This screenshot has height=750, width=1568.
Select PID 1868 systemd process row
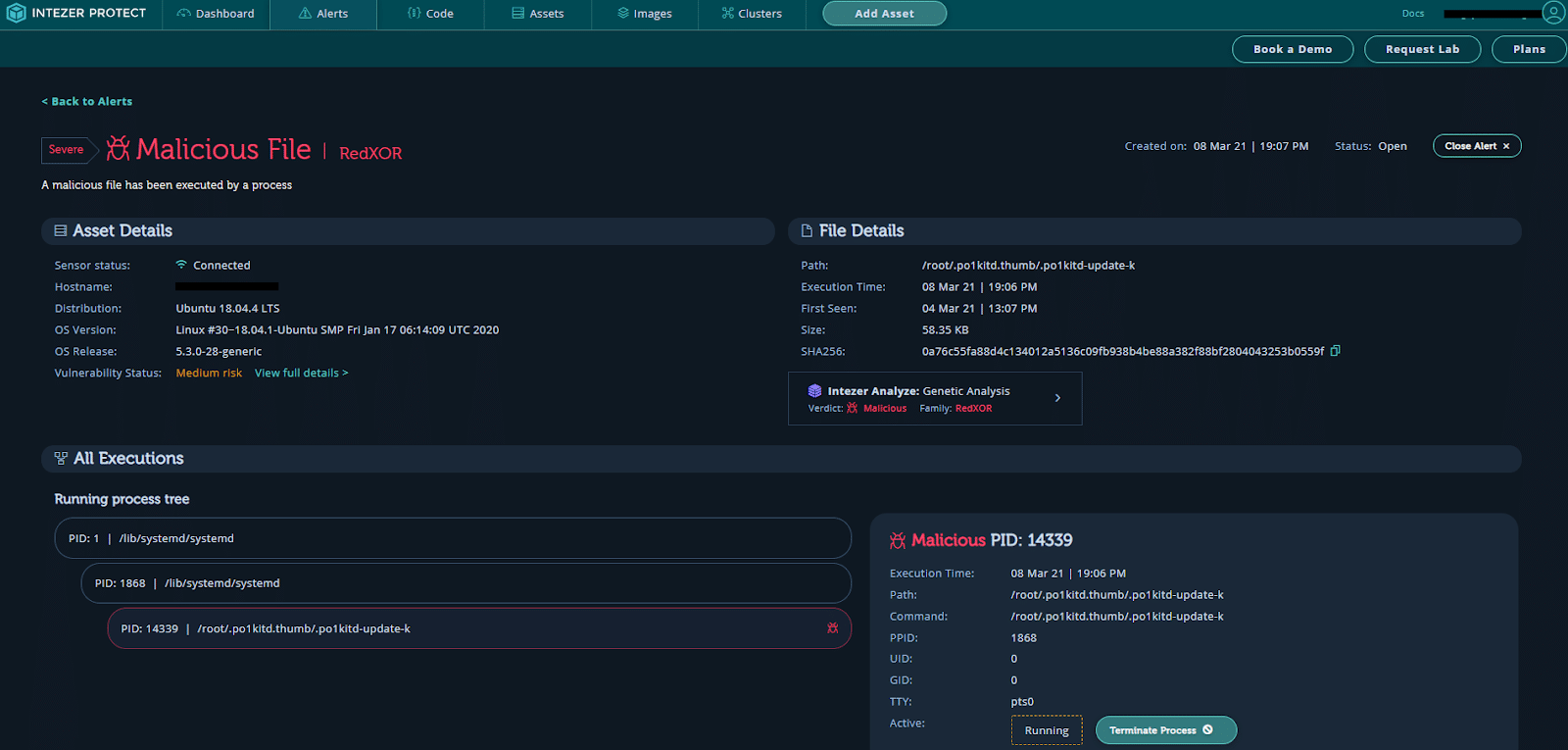(x=466, y=583)
